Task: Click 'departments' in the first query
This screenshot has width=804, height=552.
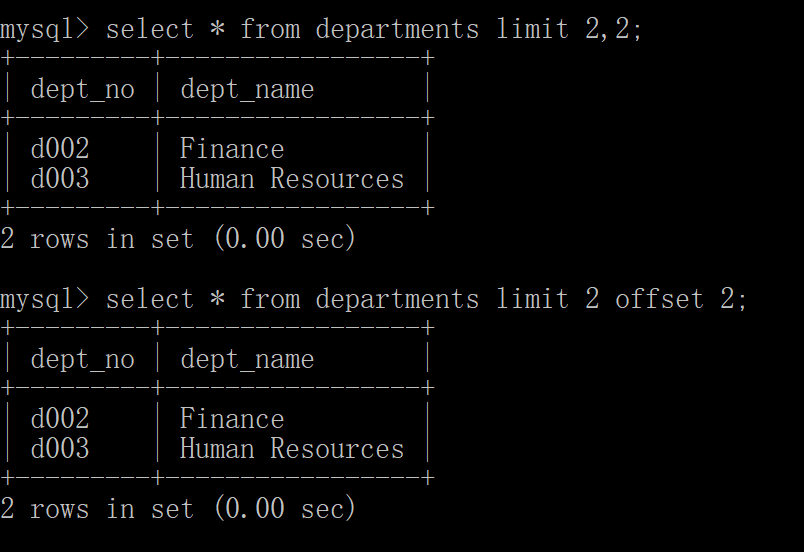Action: coord(397,29)
